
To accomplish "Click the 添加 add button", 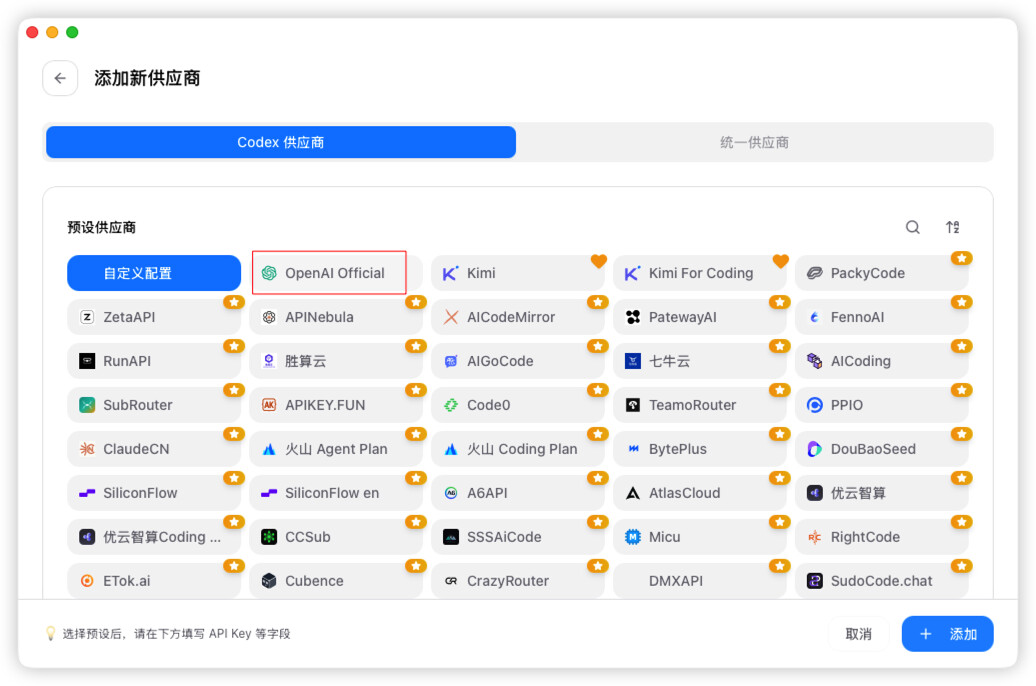I will (947, 634).
